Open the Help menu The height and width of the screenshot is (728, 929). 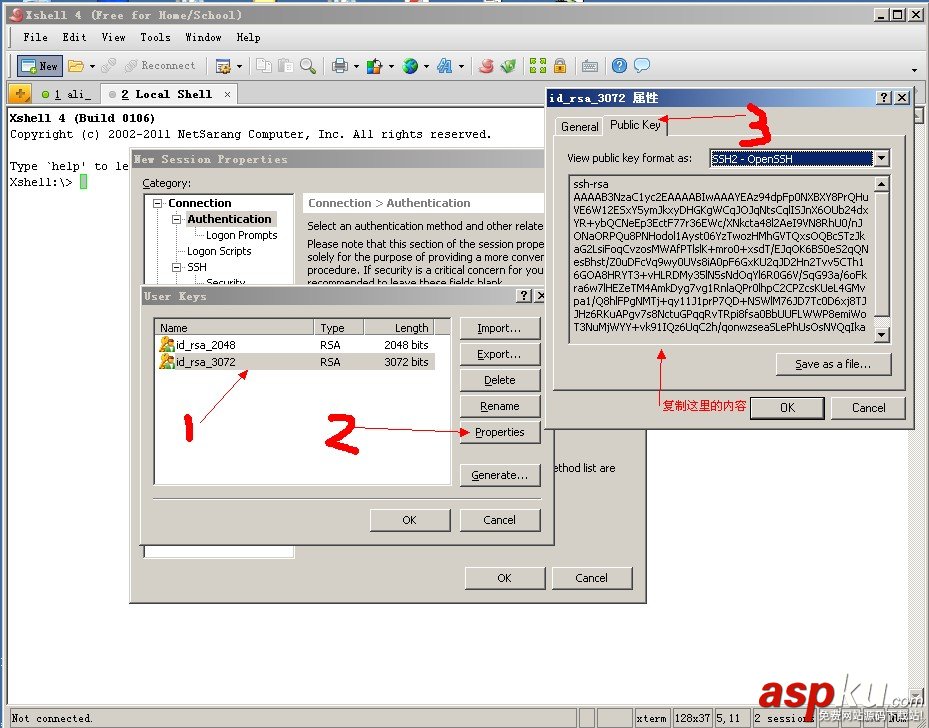click(248, 37)
